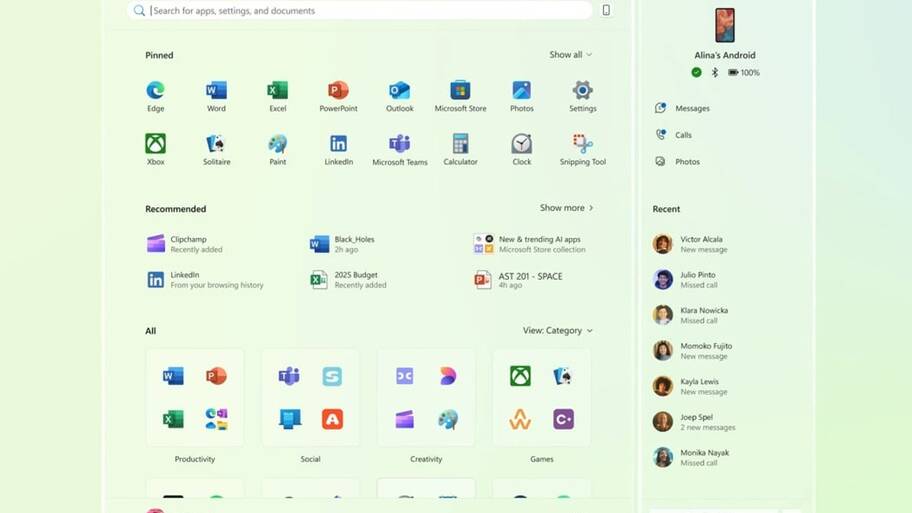Click the Bluetooth status icon
This screenshot has width=912, height=513.
715,72
